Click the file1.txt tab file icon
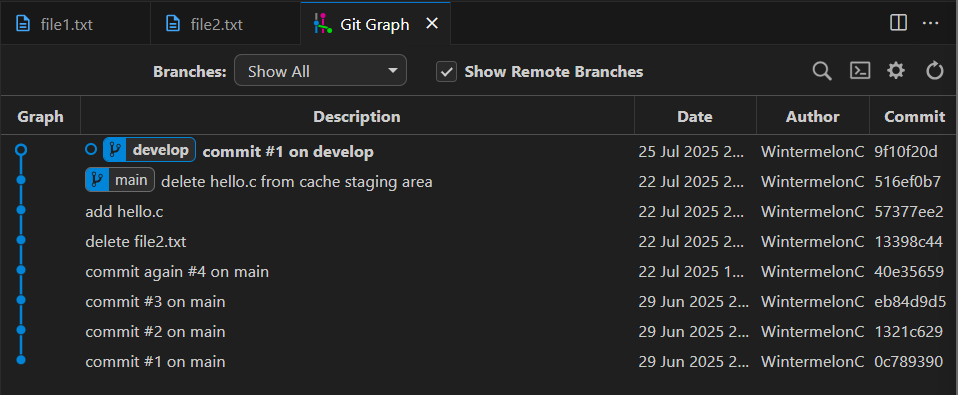Viewport: 958px width, 395px height. pyautogui.click(x=23, y=24)
